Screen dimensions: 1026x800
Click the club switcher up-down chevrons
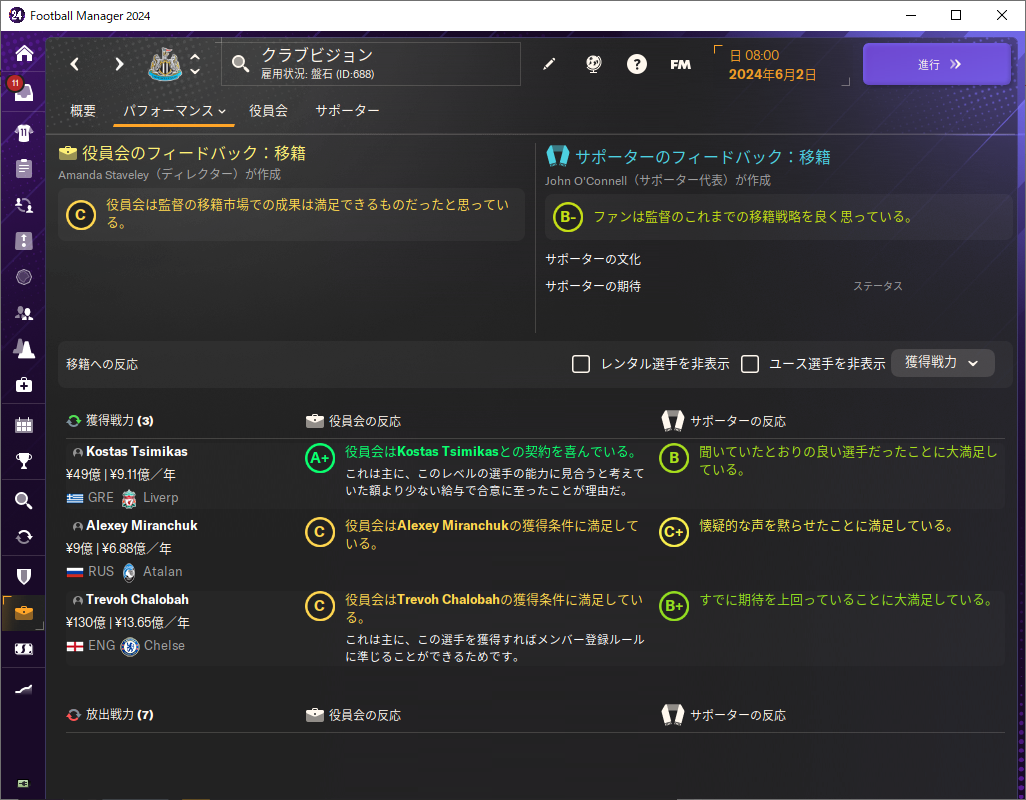pyautogui.click(x=195, y=64)
